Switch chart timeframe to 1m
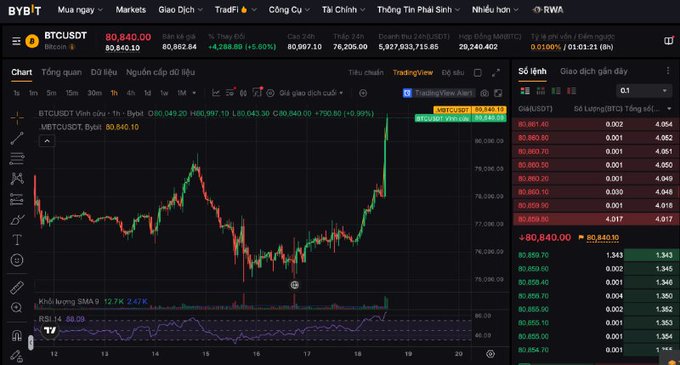This screenshot has height=365, width=680. click(33, 93)
